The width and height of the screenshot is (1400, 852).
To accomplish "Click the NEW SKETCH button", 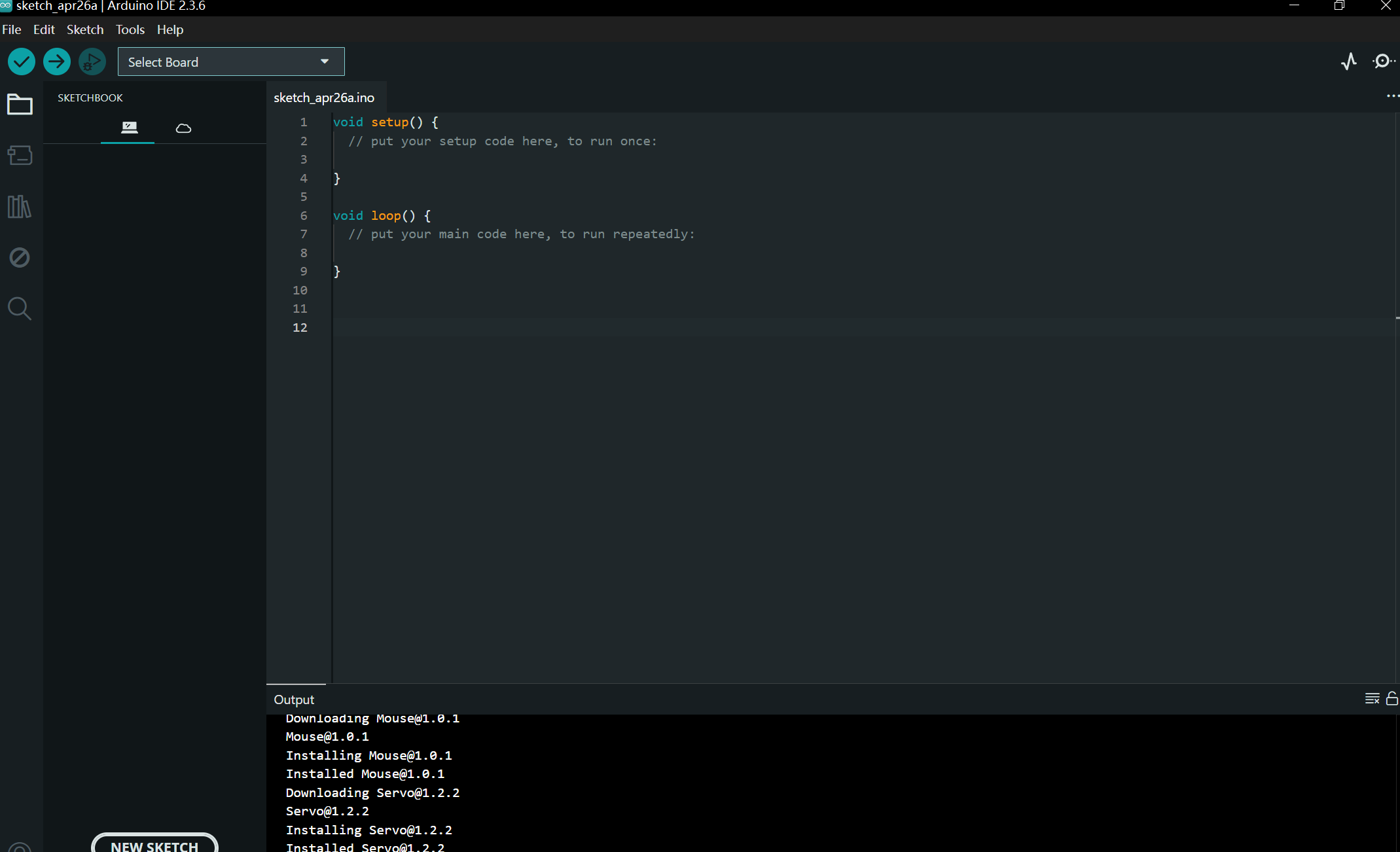I will pos(154,845).
